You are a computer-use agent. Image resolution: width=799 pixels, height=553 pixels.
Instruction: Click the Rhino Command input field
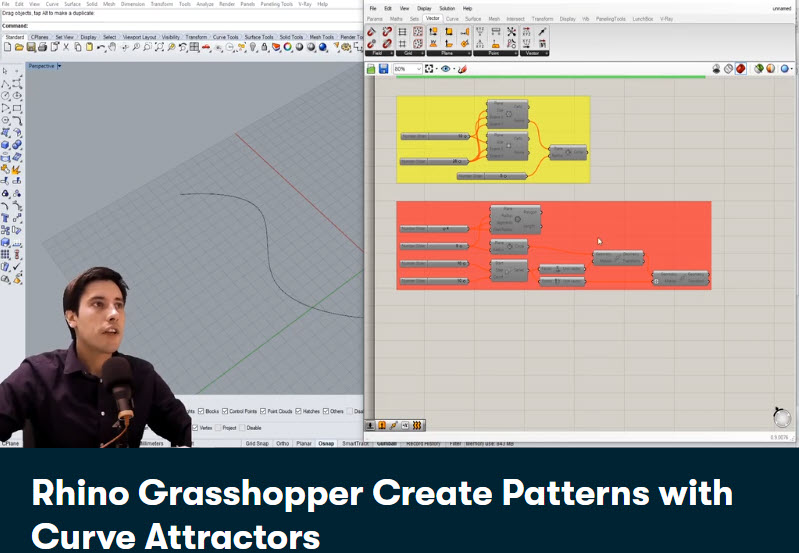click(195, 25)
